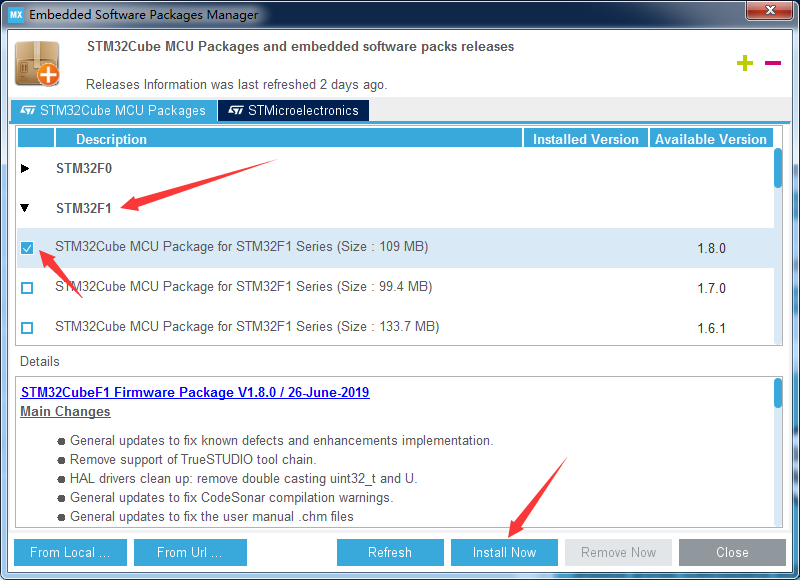Open the STMicroelectronics tab
Screen dimensions: 800x580
coord(293,110)
